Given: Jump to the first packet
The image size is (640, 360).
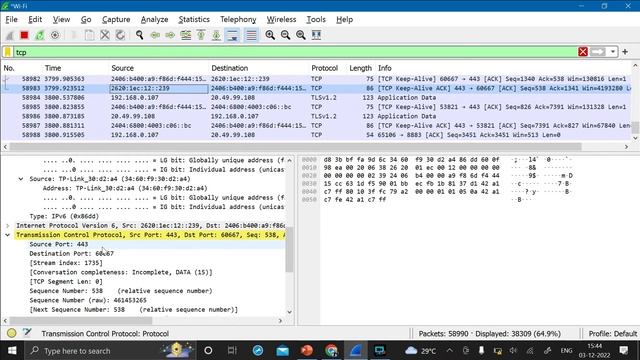Looking at the screenshot, I should click(x=201, y=36).
